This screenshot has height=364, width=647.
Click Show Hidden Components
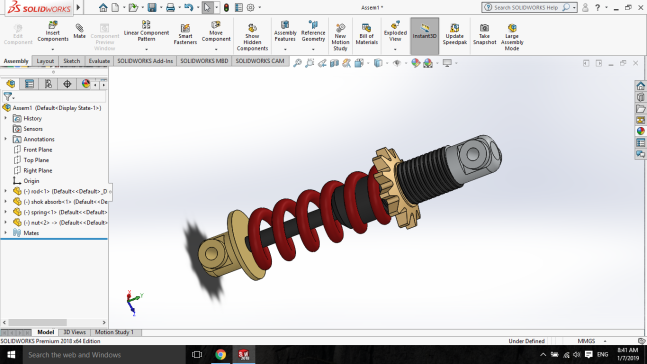[252, 37]
